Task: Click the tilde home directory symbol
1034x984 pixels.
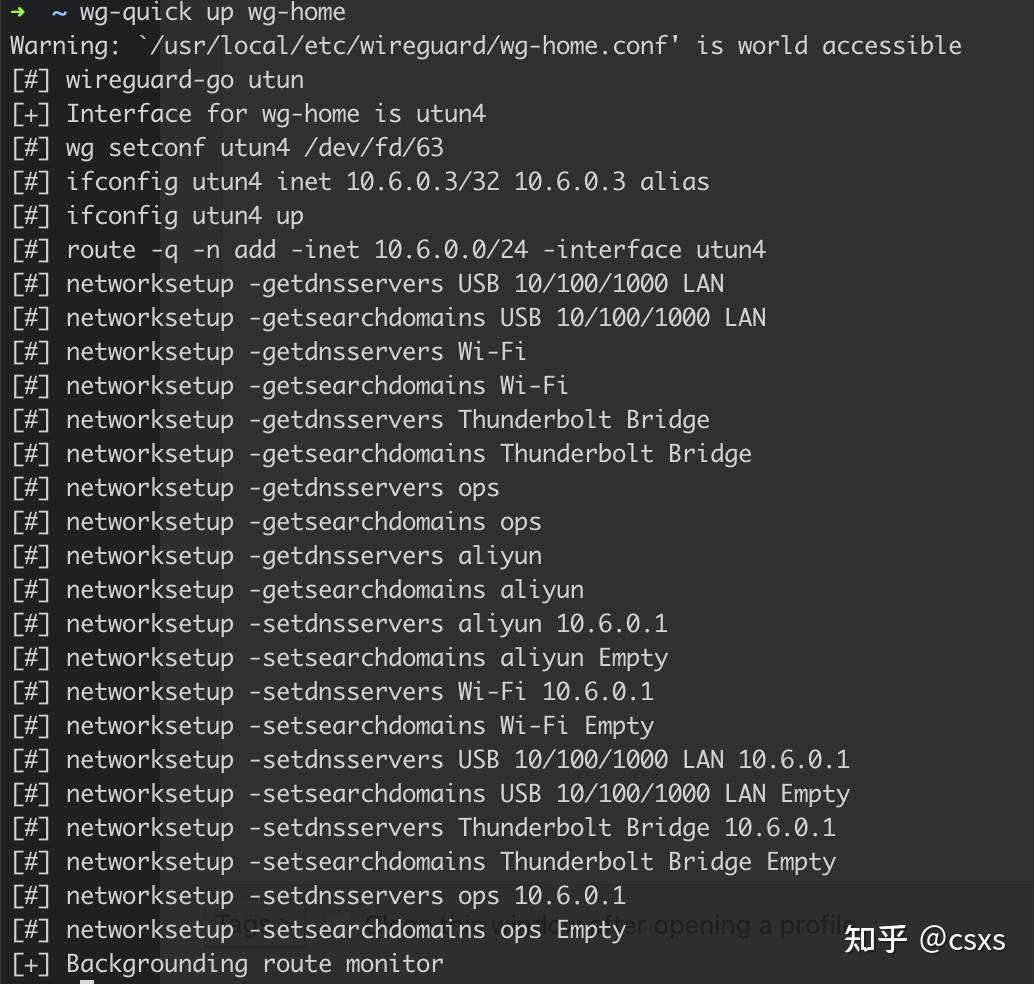Action: 59,12
